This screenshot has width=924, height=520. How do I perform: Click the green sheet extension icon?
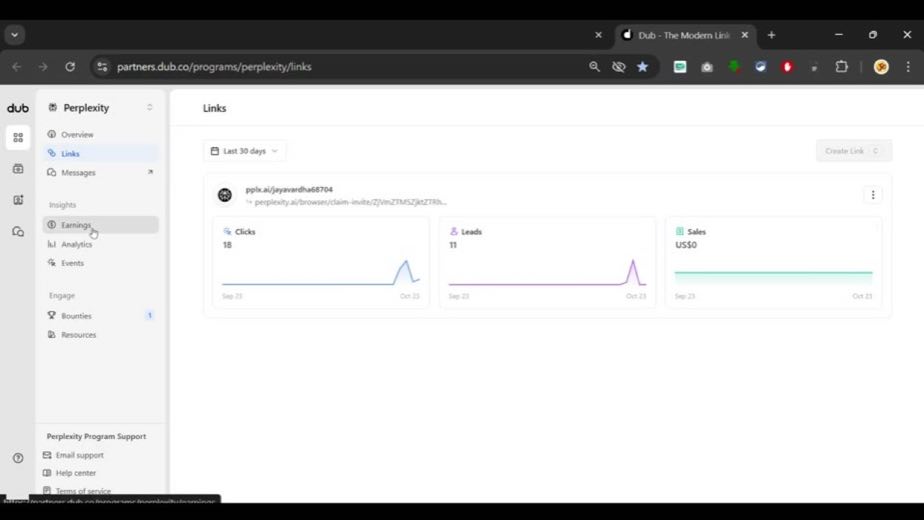point(680,67)
